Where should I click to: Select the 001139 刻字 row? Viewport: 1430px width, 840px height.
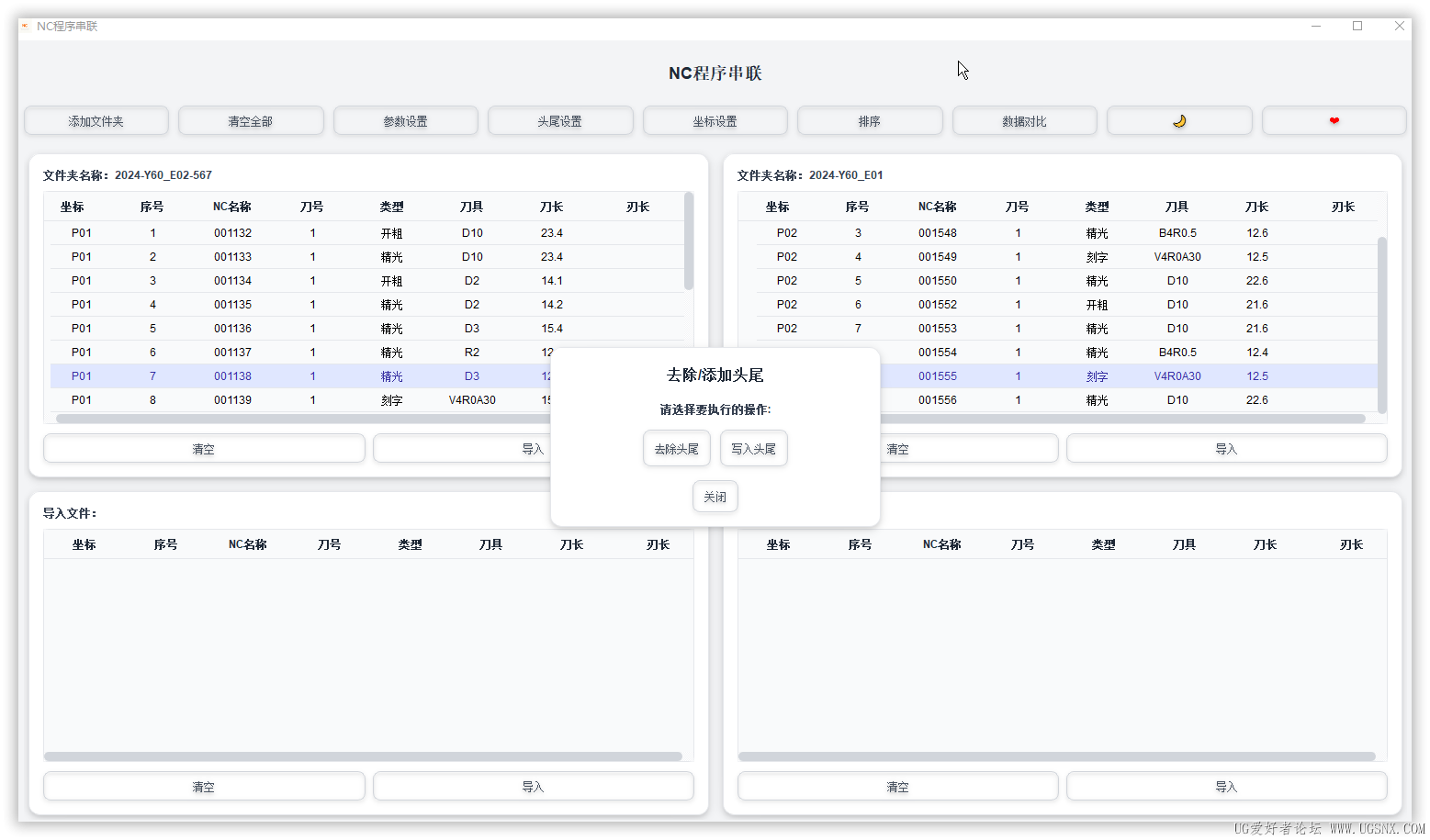(300, 400)
